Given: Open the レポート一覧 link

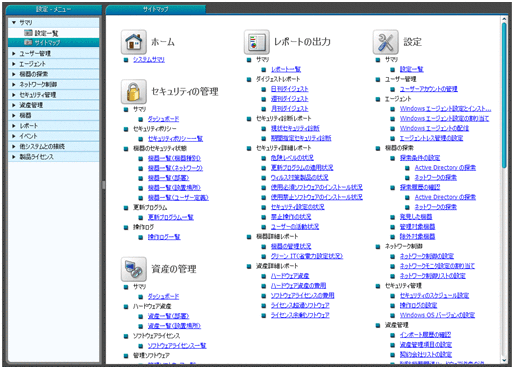Looking at the screenshot, I should pyautogui.click(x=286, y=69).
